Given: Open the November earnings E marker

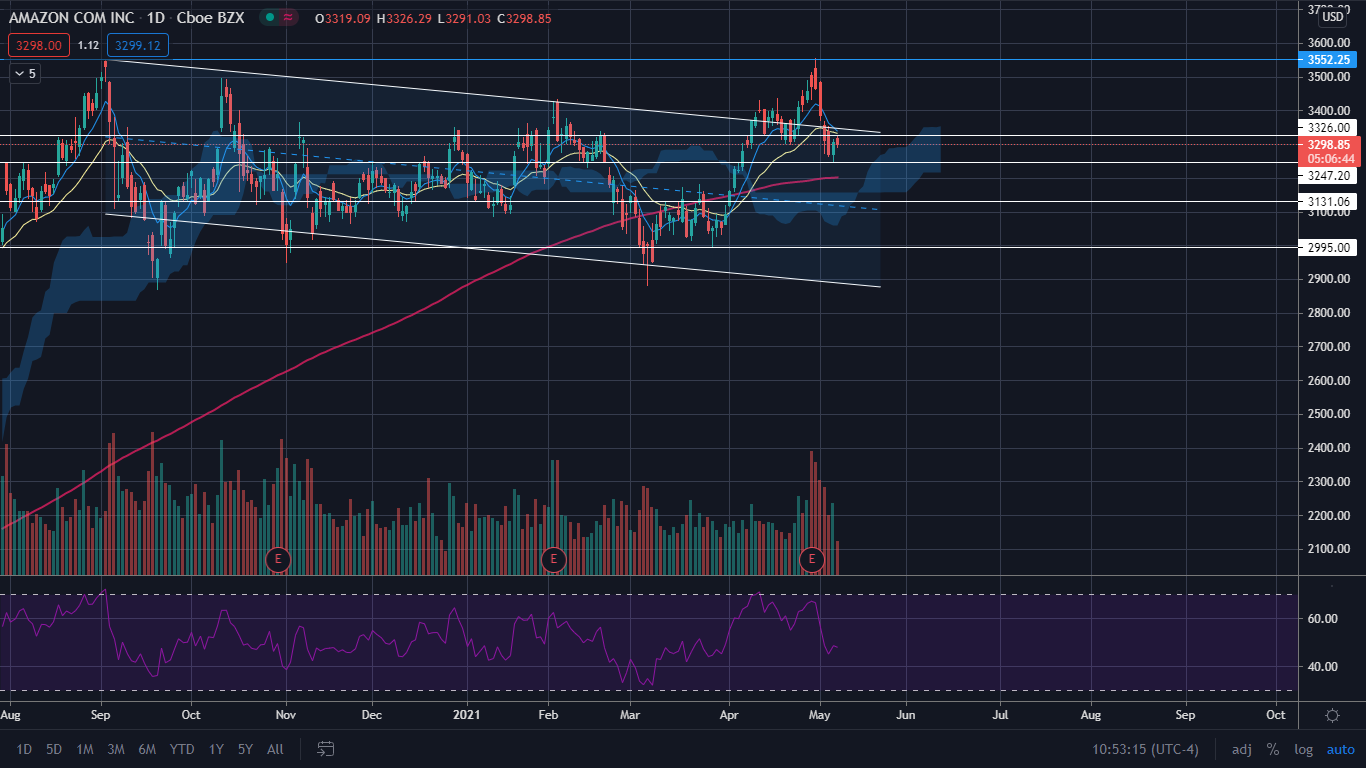Looking at the screenshot, I should click(278, 558).
